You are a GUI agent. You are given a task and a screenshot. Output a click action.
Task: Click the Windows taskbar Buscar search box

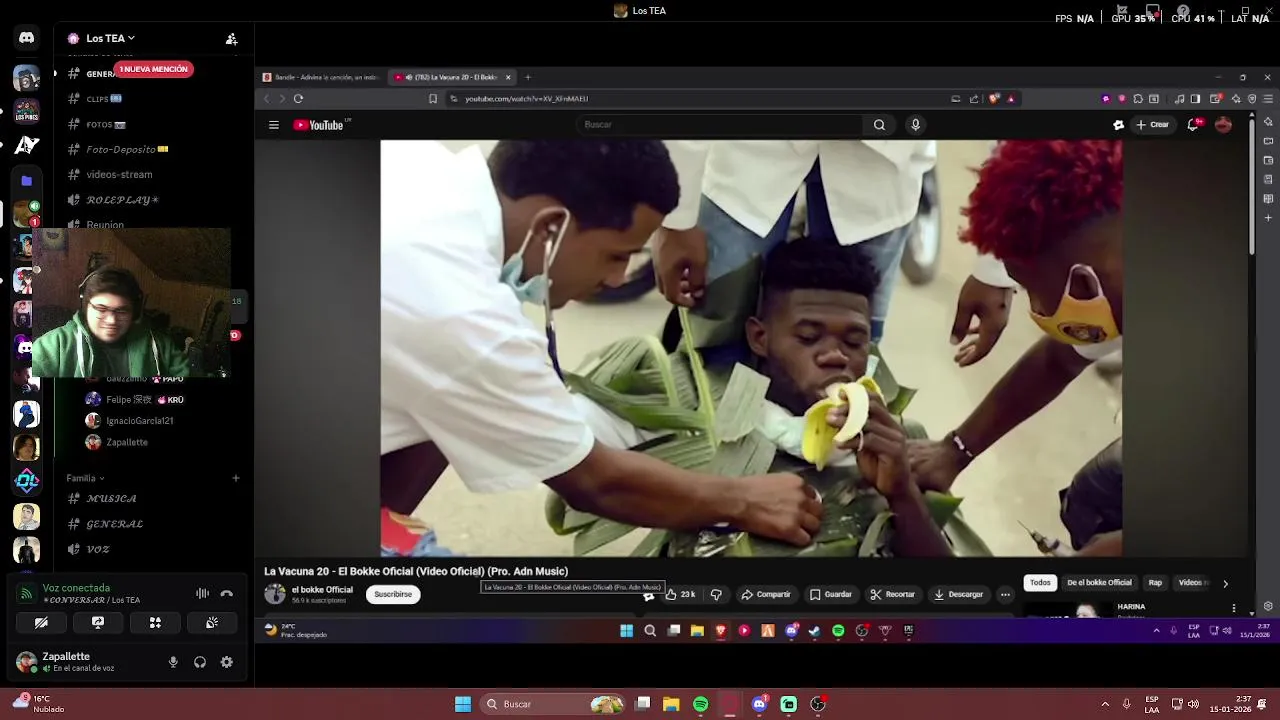(x=553, y=704)
